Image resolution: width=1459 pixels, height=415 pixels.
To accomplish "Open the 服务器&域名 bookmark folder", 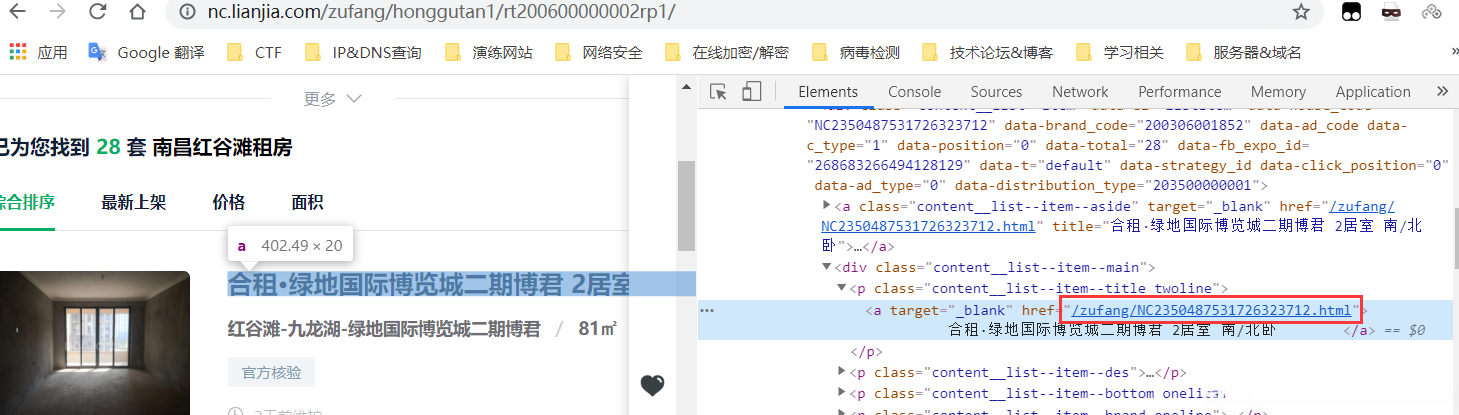I will tap(1244, 52).
